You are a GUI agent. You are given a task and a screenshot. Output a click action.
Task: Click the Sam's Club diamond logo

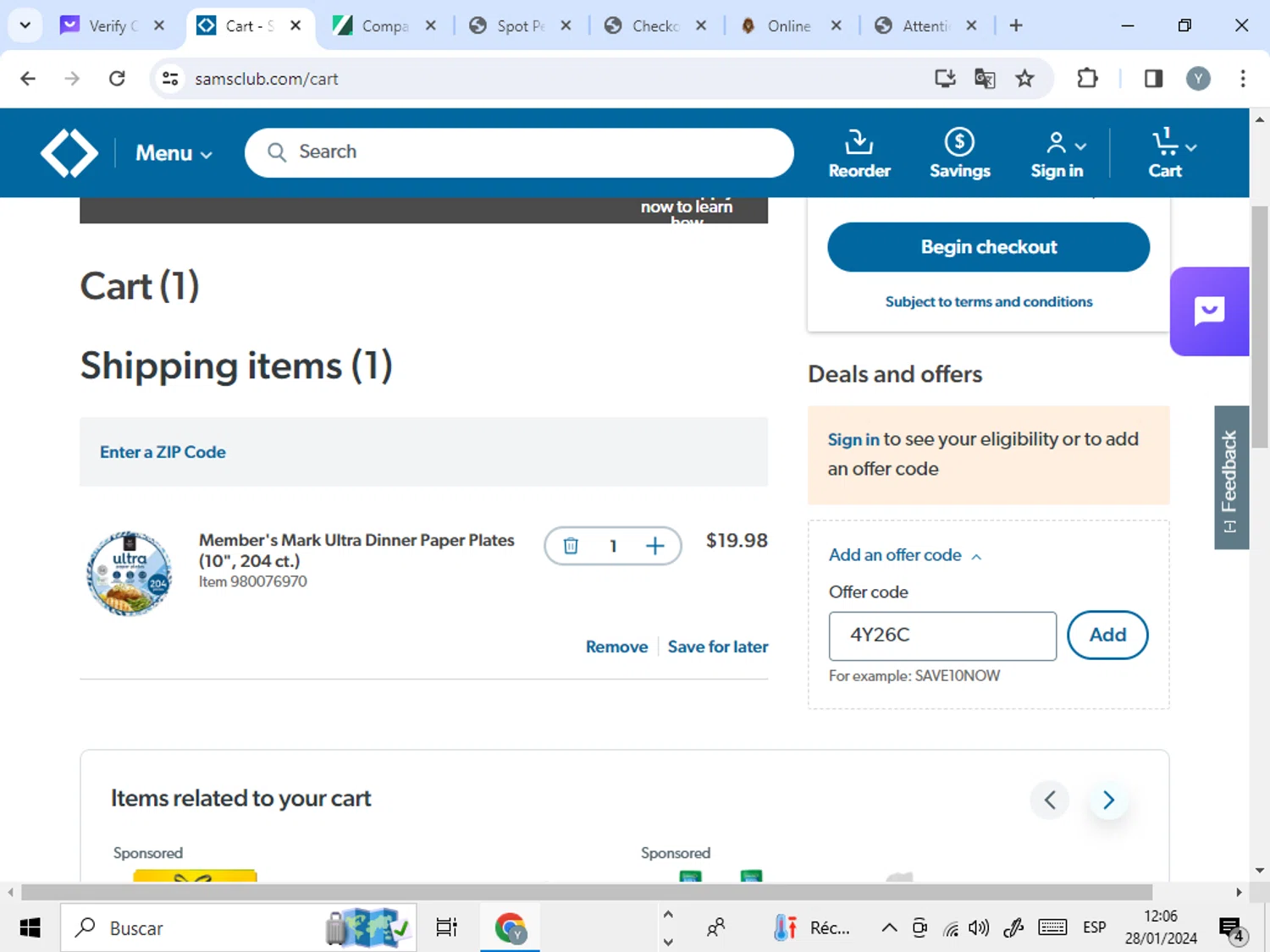(x=69, y=153)
